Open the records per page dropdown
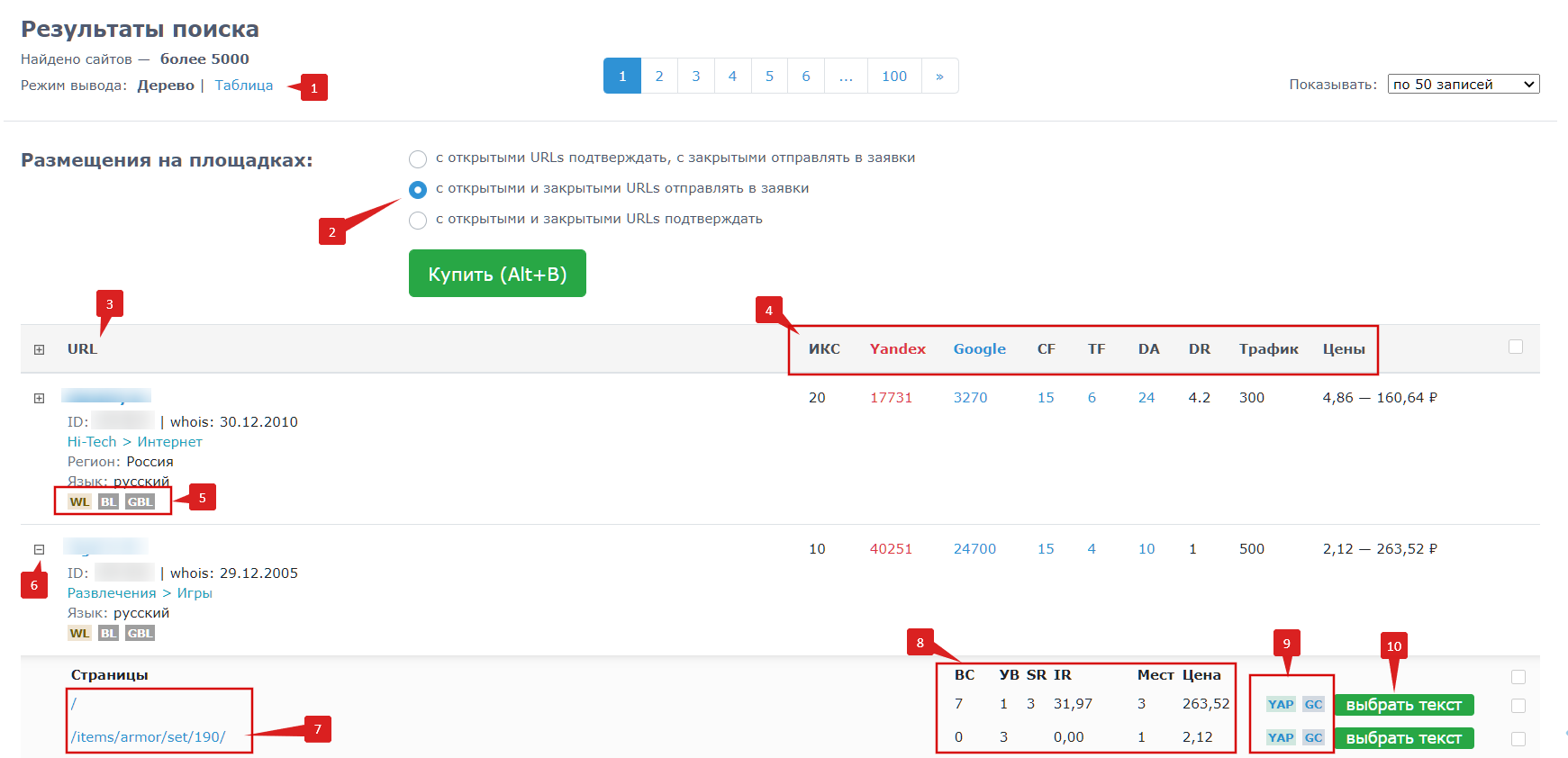 point(1464,84)
